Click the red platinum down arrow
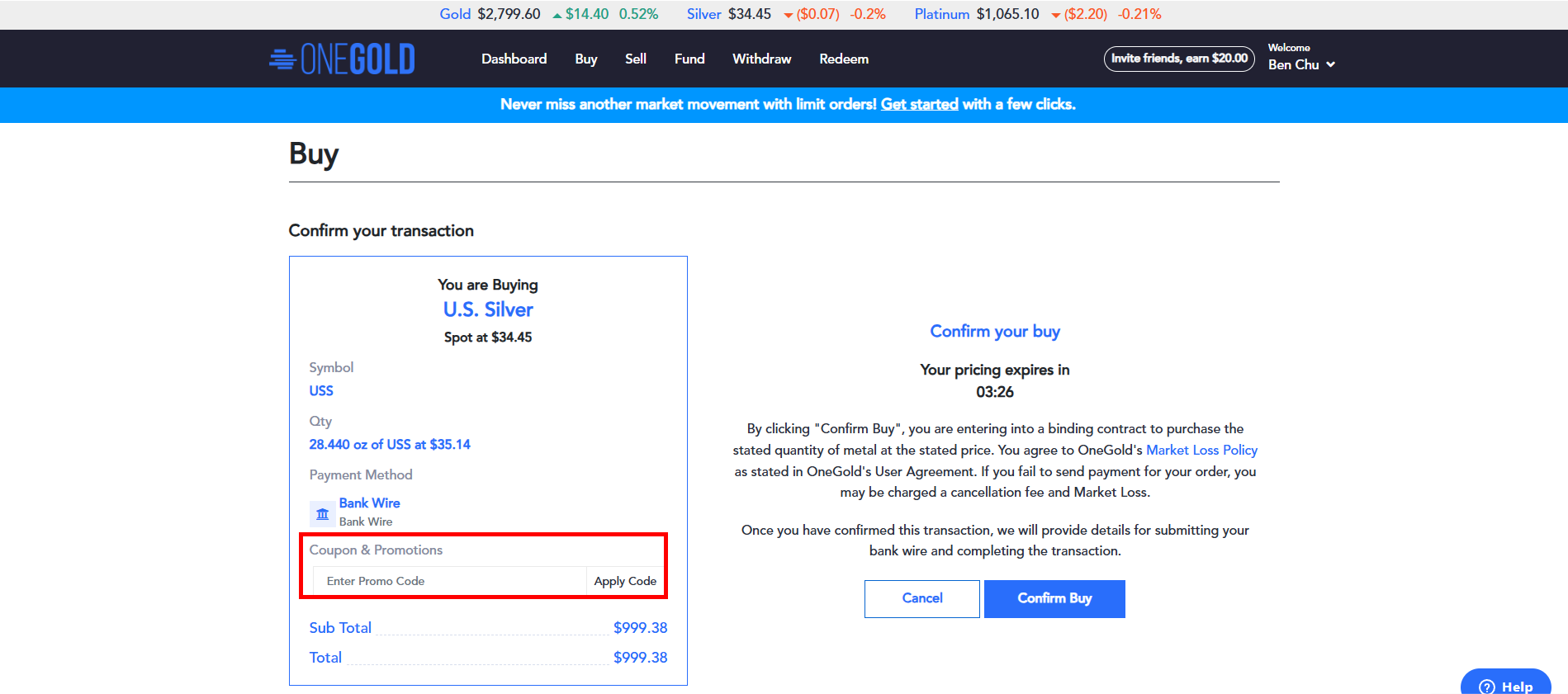Image resolution: width=1568 pixels, height=694 pixels. pyautogui.click(x=1055, y=15)
